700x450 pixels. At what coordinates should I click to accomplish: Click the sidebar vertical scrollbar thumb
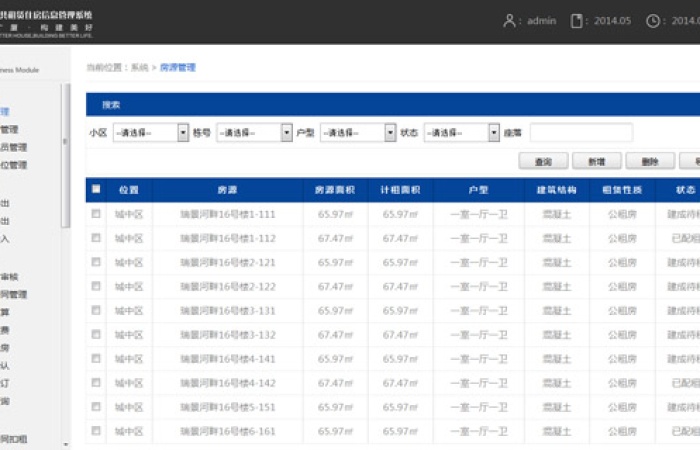[66, 155]
